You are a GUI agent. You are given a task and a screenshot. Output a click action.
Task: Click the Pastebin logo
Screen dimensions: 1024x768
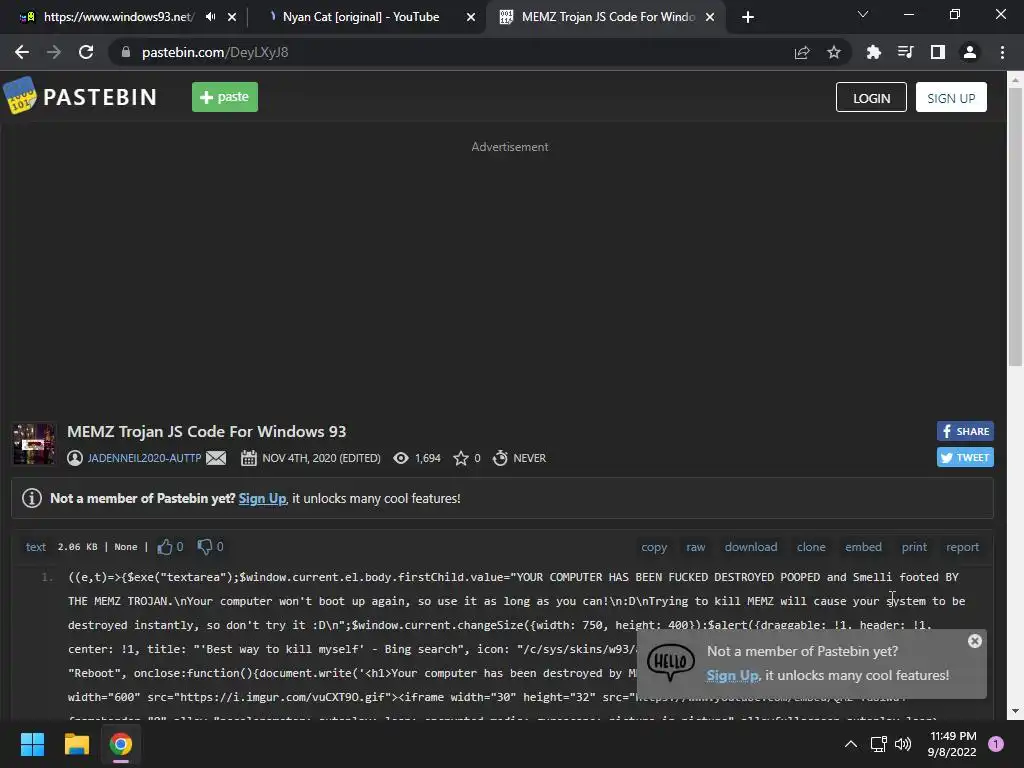click(80, 97)
